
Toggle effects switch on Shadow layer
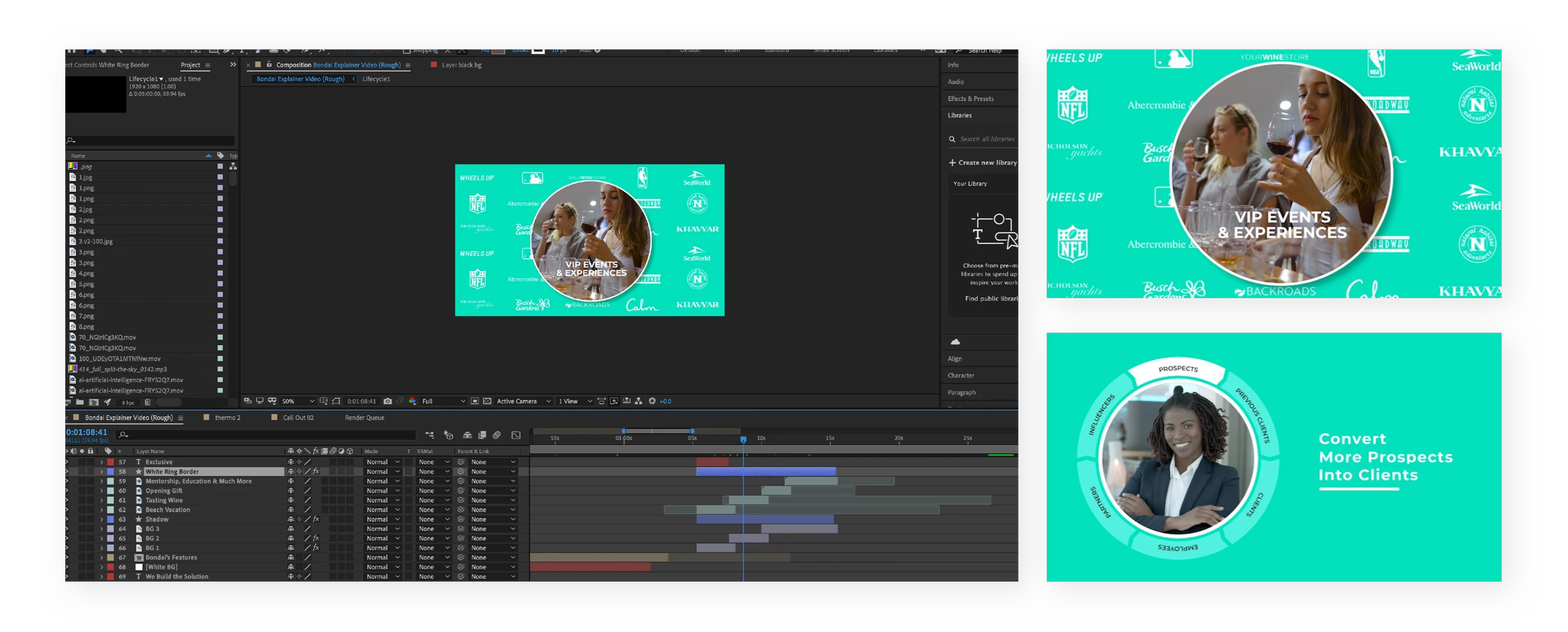click(x=316, y=519)
